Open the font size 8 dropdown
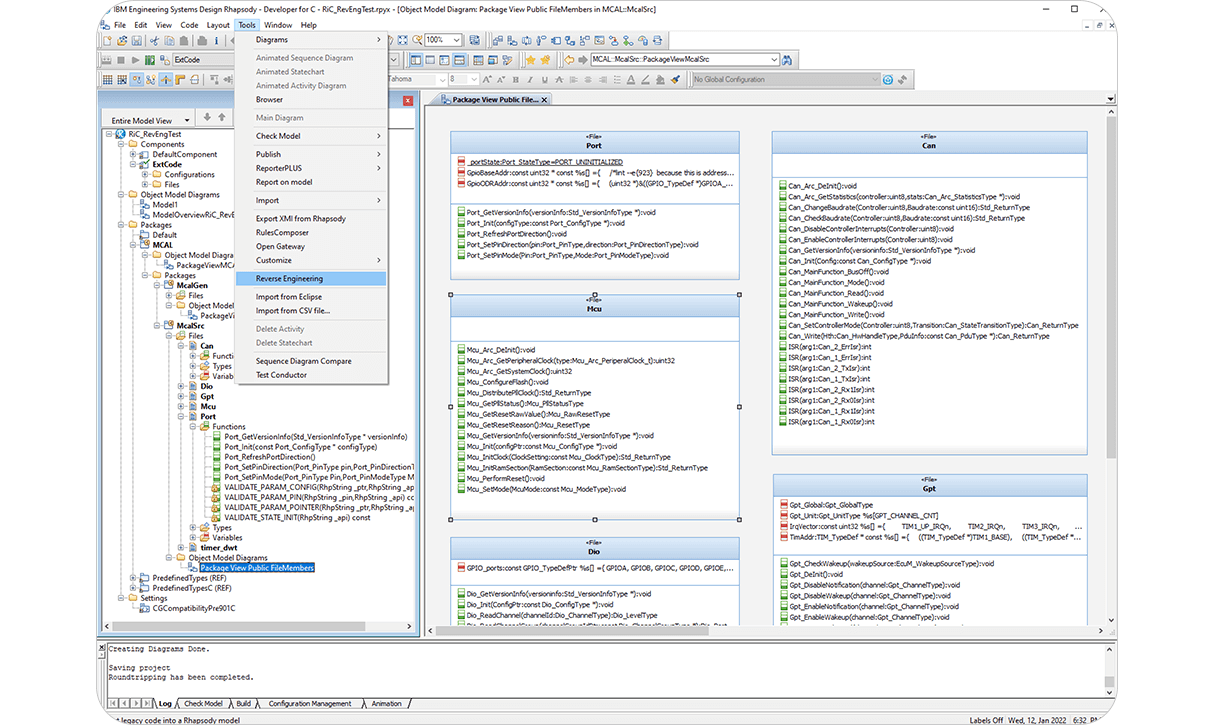The height and width of the screenshot is (725, 1214). coord(474,80)
